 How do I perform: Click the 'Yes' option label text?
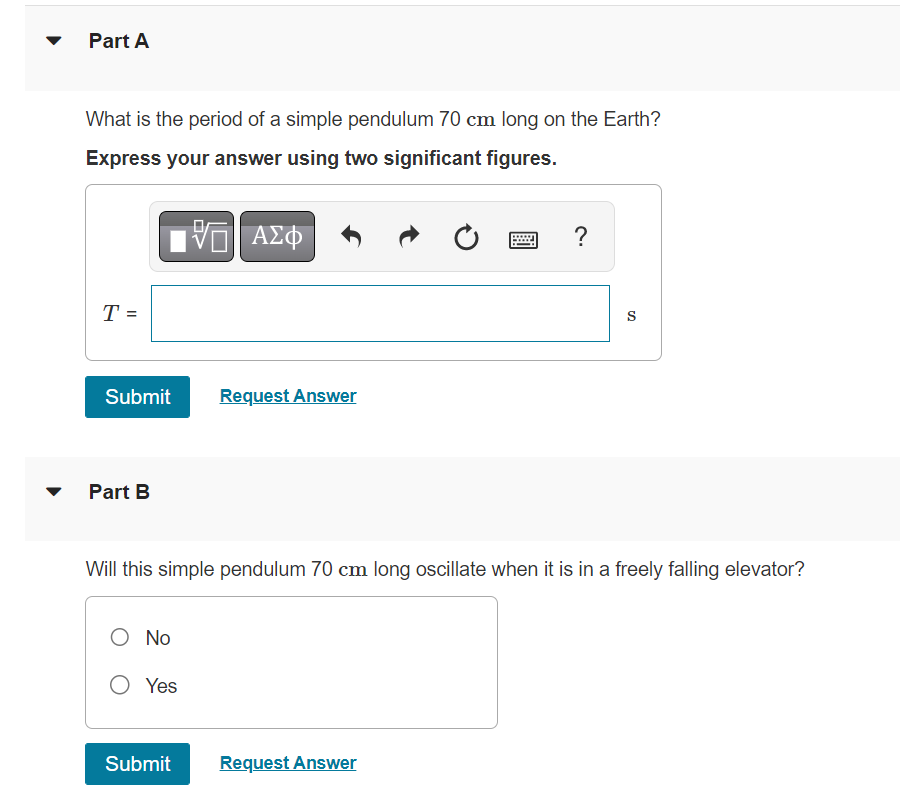(161, 686)
